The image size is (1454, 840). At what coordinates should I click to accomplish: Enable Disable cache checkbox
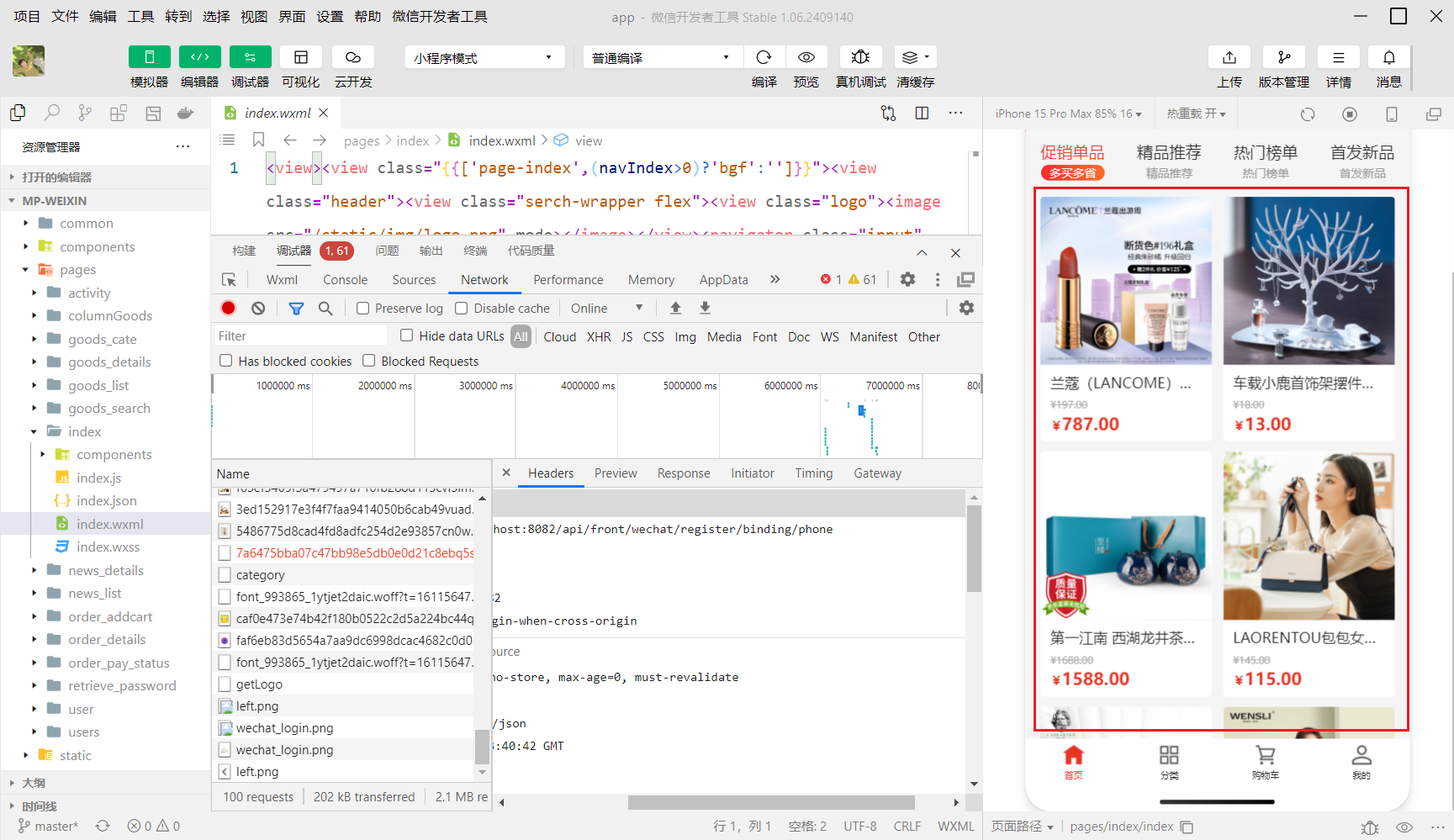(x=462, y=309)
